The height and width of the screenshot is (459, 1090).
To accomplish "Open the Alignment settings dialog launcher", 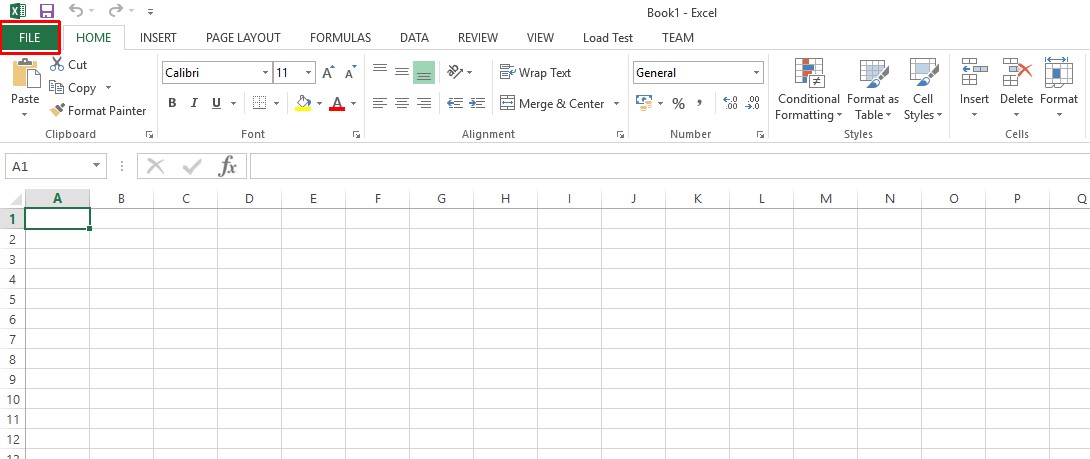I will (620, 134).
